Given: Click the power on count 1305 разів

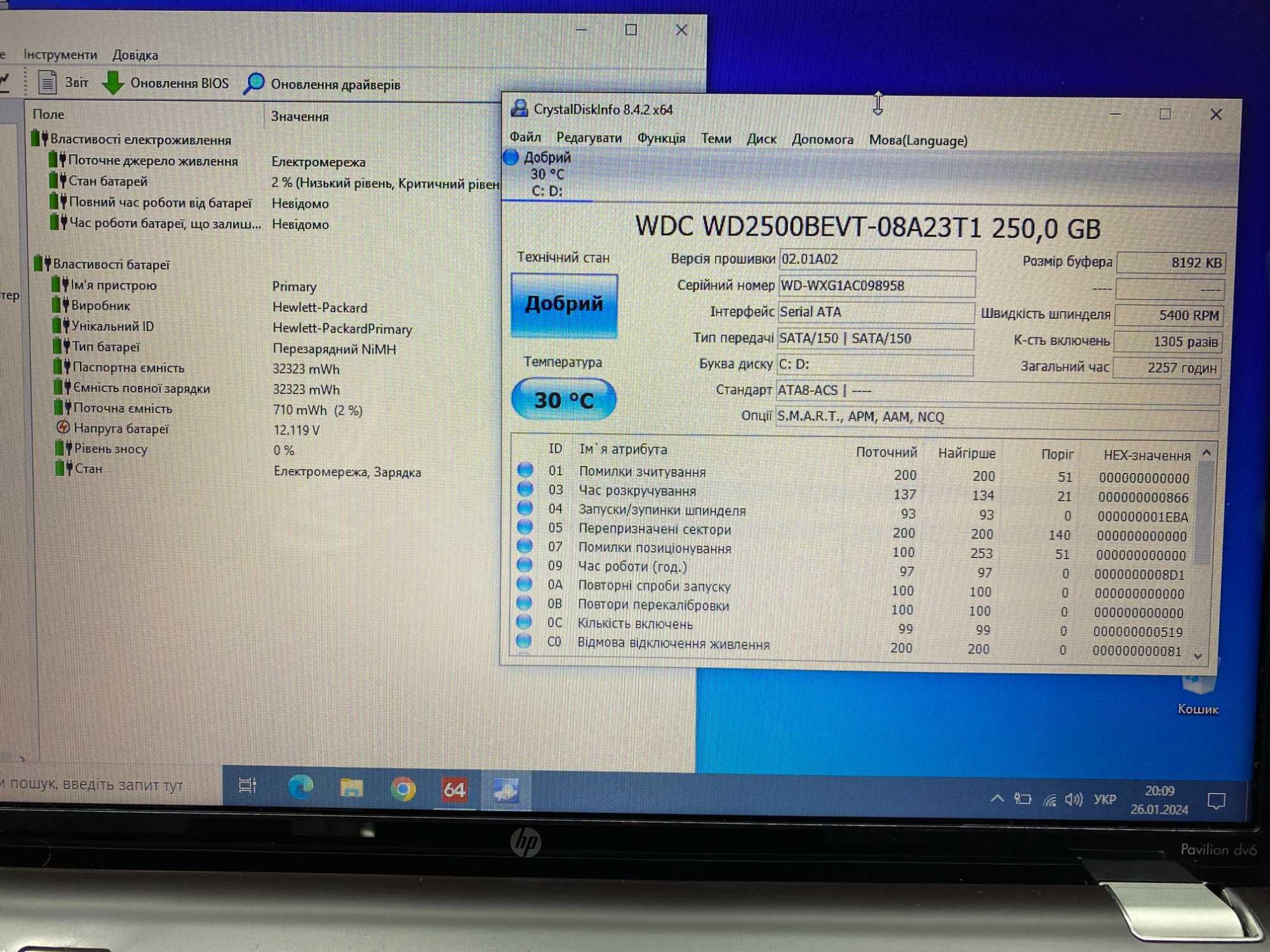Looking at the screenshot, I should point(1167,341).
